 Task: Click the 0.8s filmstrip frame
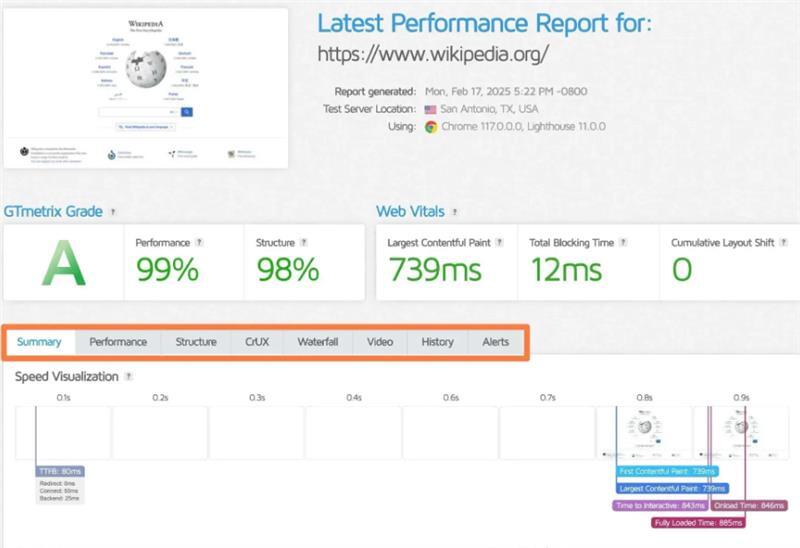pos(644,433)
